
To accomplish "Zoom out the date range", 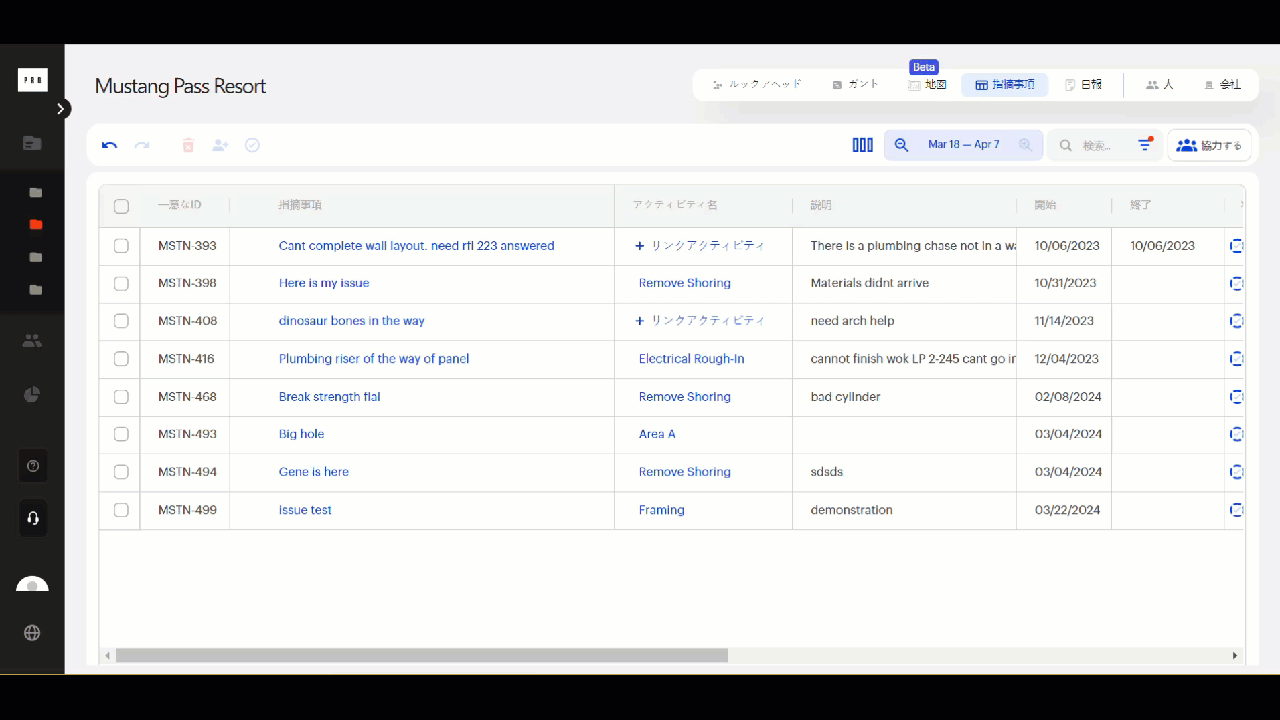I will (x=901, y=145).
